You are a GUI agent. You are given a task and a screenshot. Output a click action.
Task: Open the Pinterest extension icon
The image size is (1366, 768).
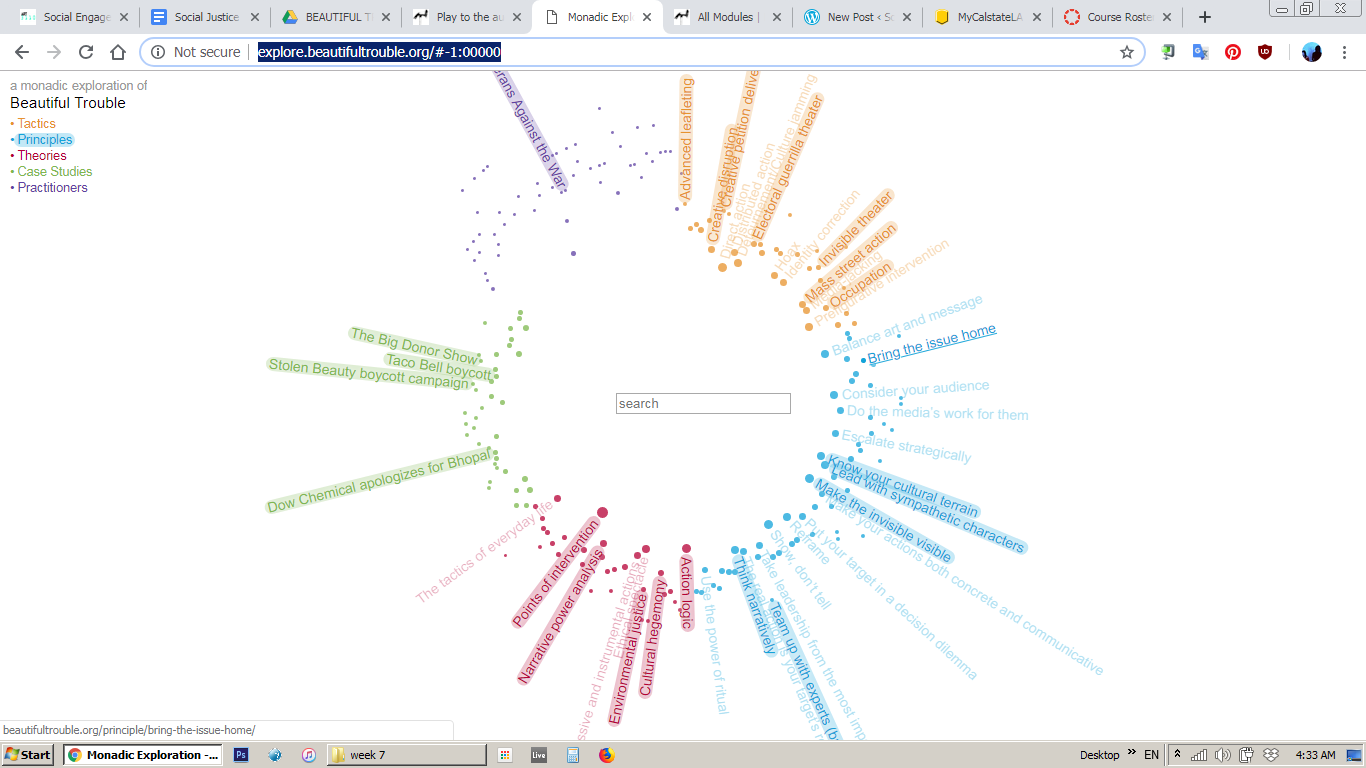click(1233, 52)
